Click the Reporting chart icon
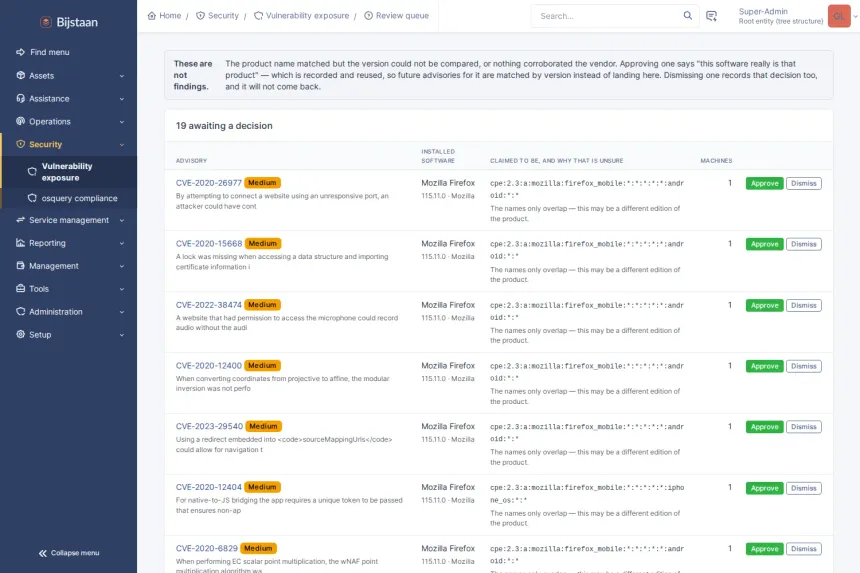 20,243
